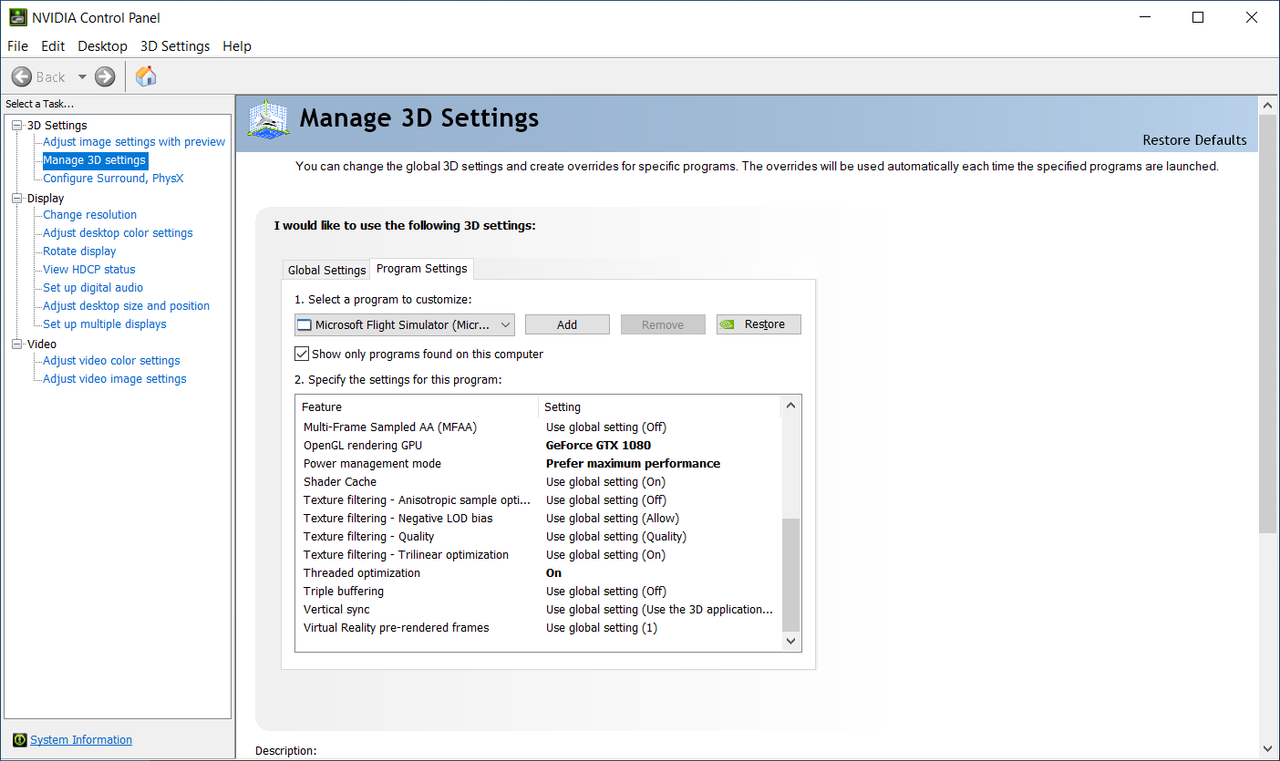The width and height of the screenshot is (1280, 761).
Task: Click the Add button
Action: (x=567, y=324)
